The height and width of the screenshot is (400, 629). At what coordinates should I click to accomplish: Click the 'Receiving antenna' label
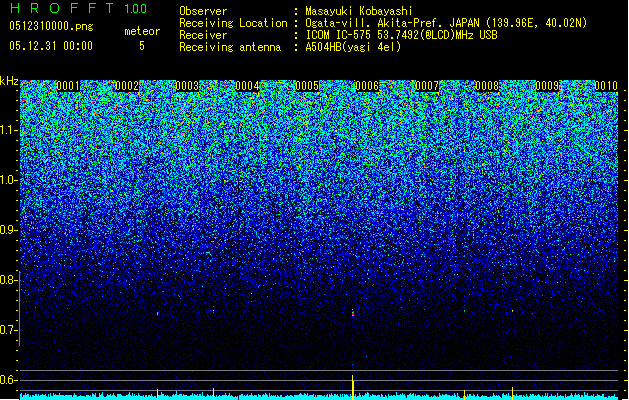coord(230,47)
